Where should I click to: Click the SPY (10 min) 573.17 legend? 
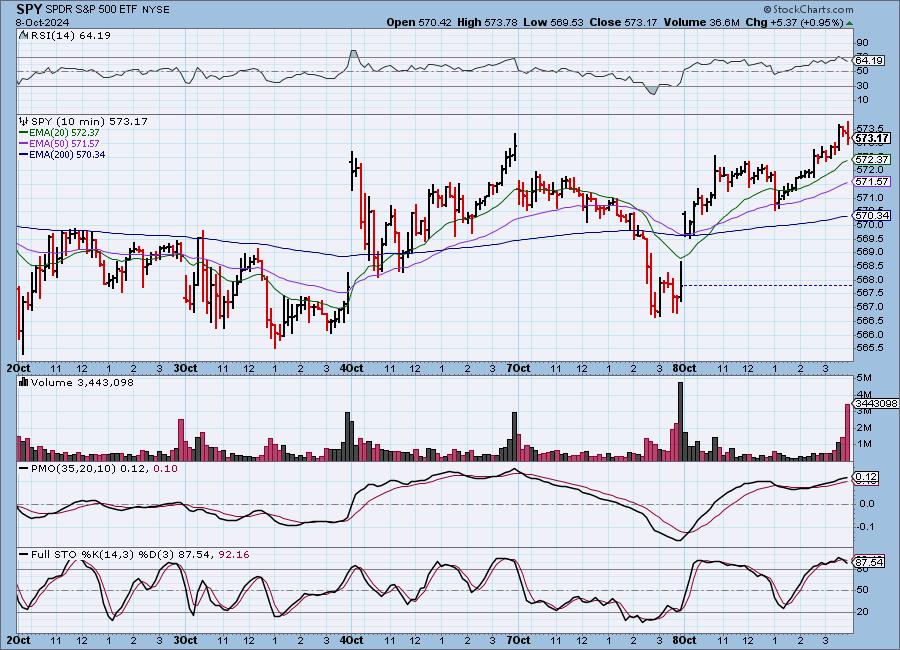point(89,121)
